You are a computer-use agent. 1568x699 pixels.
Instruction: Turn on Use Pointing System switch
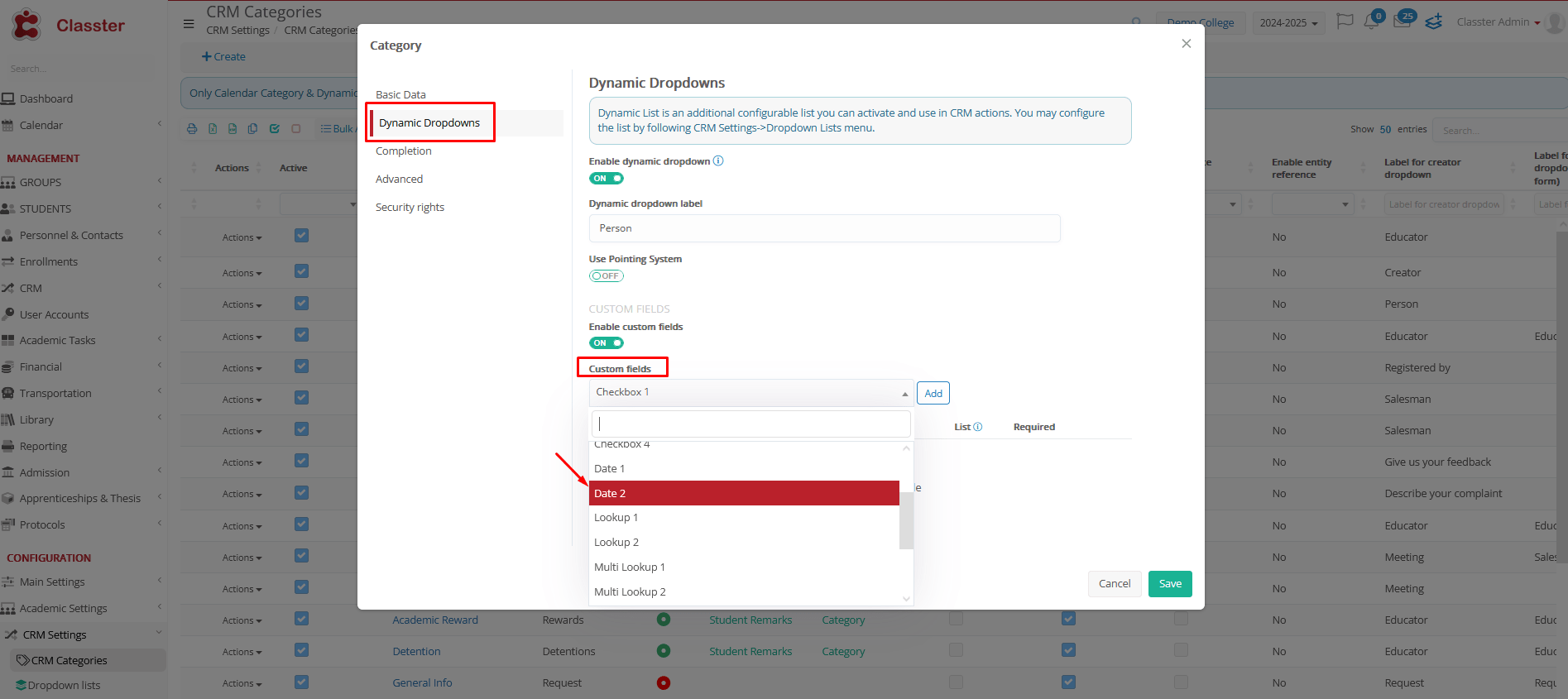(x=607, y=276)
